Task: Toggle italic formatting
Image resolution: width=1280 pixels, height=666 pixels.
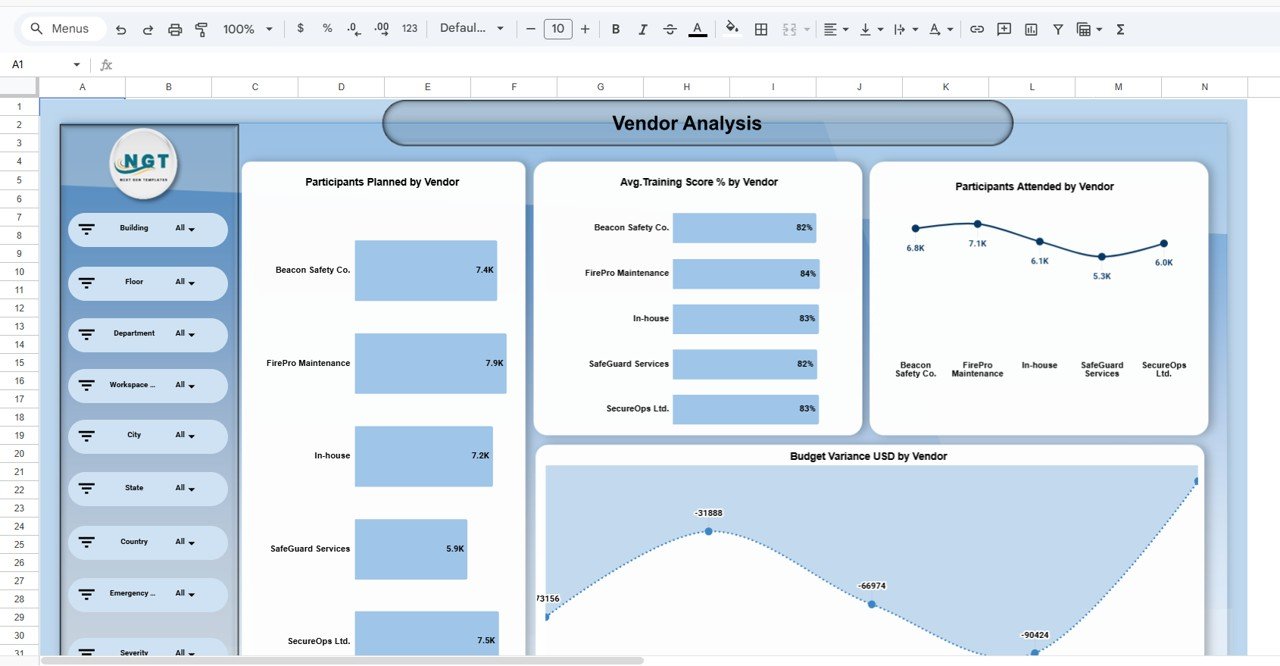Action: 642,30
